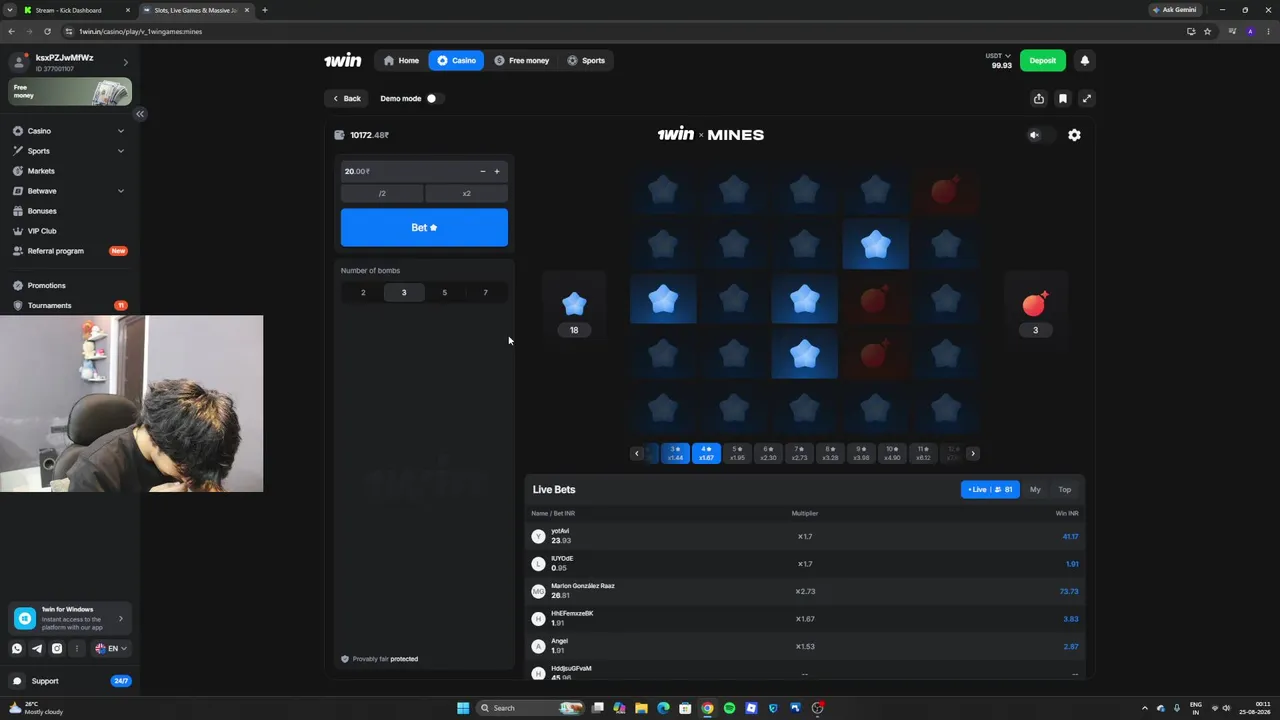Bookmark this page in Chrome
The height and width of the screenshot is (720, 1280).
1208,31
